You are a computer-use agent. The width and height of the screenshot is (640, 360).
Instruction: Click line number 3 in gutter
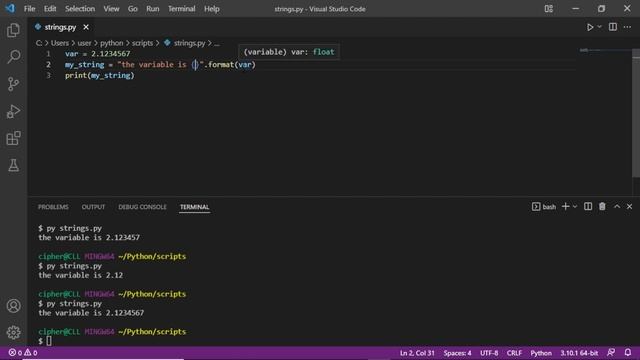click(48, 75)
